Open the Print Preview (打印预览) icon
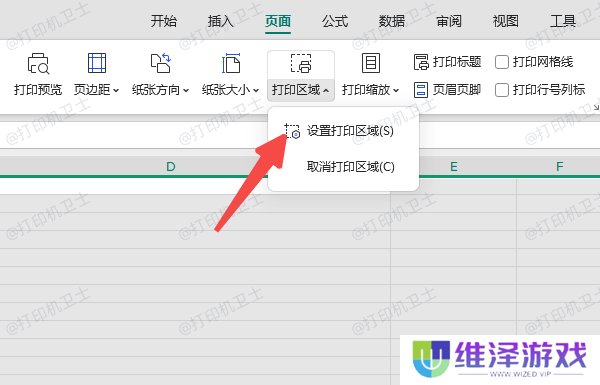Screen dimensions: 600x385 pos(38,64)
